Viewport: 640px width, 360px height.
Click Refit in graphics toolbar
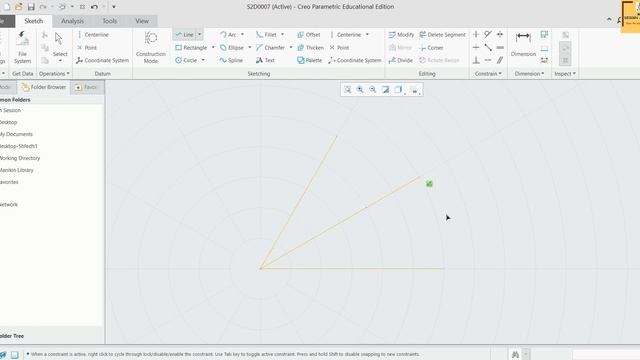(347, 89)
